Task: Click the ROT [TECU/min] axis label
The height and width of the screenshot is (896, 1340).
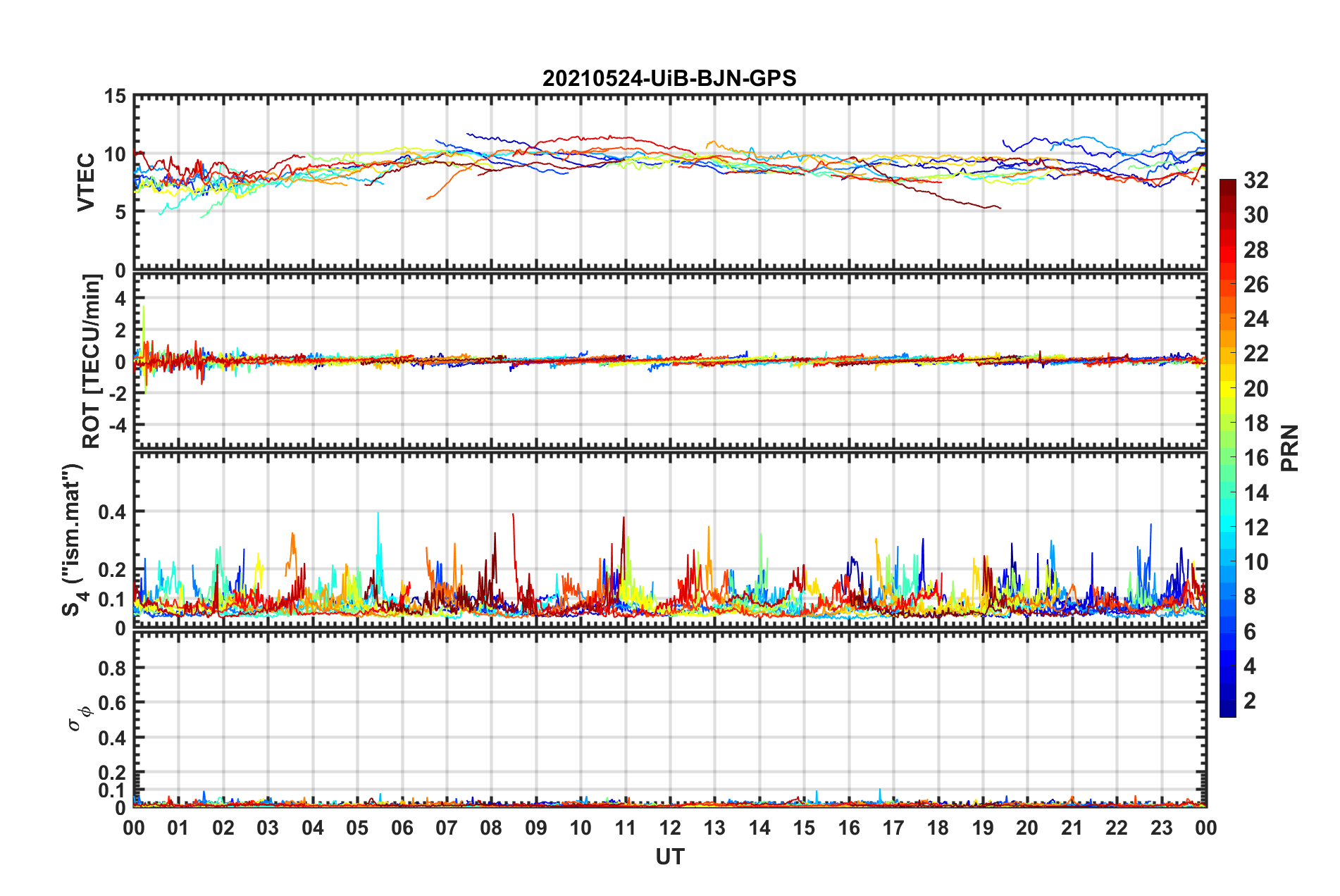Action: (x=91, y=361)
